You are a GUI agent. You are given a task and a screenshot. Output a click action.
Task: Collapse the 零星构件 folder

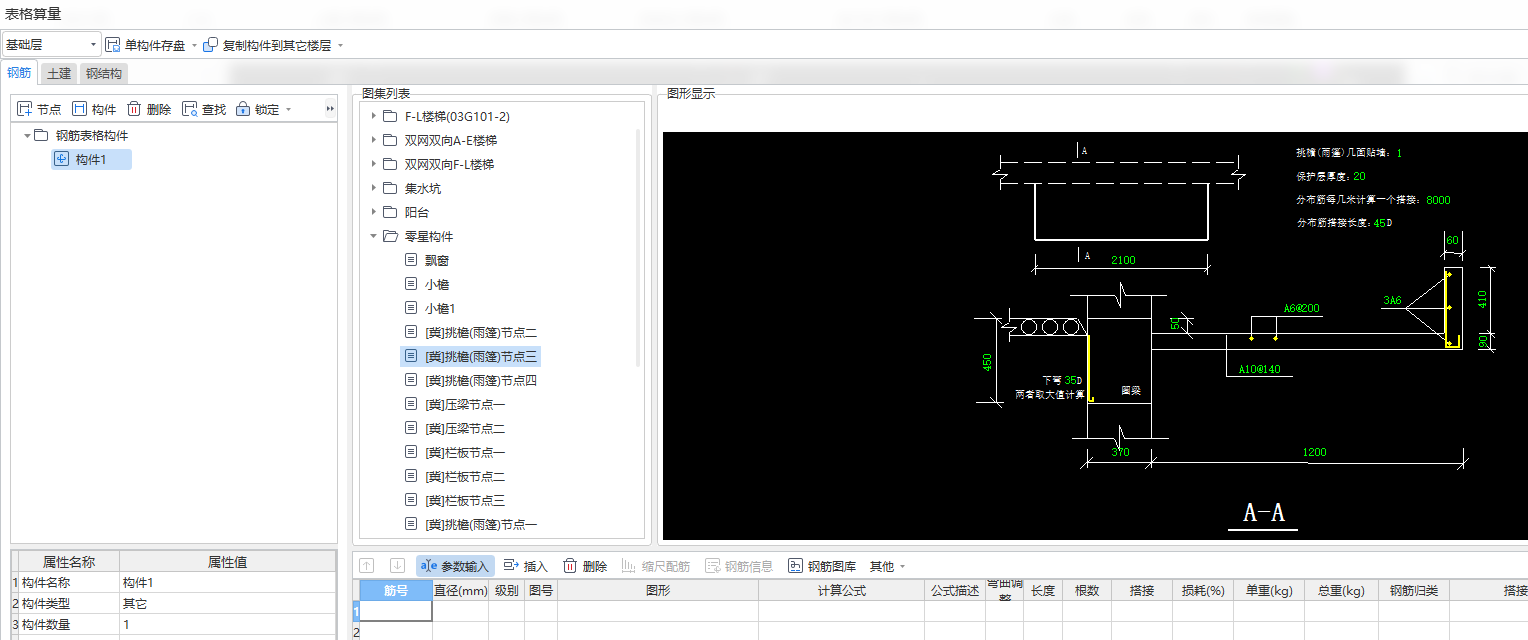tap(374, 236)
